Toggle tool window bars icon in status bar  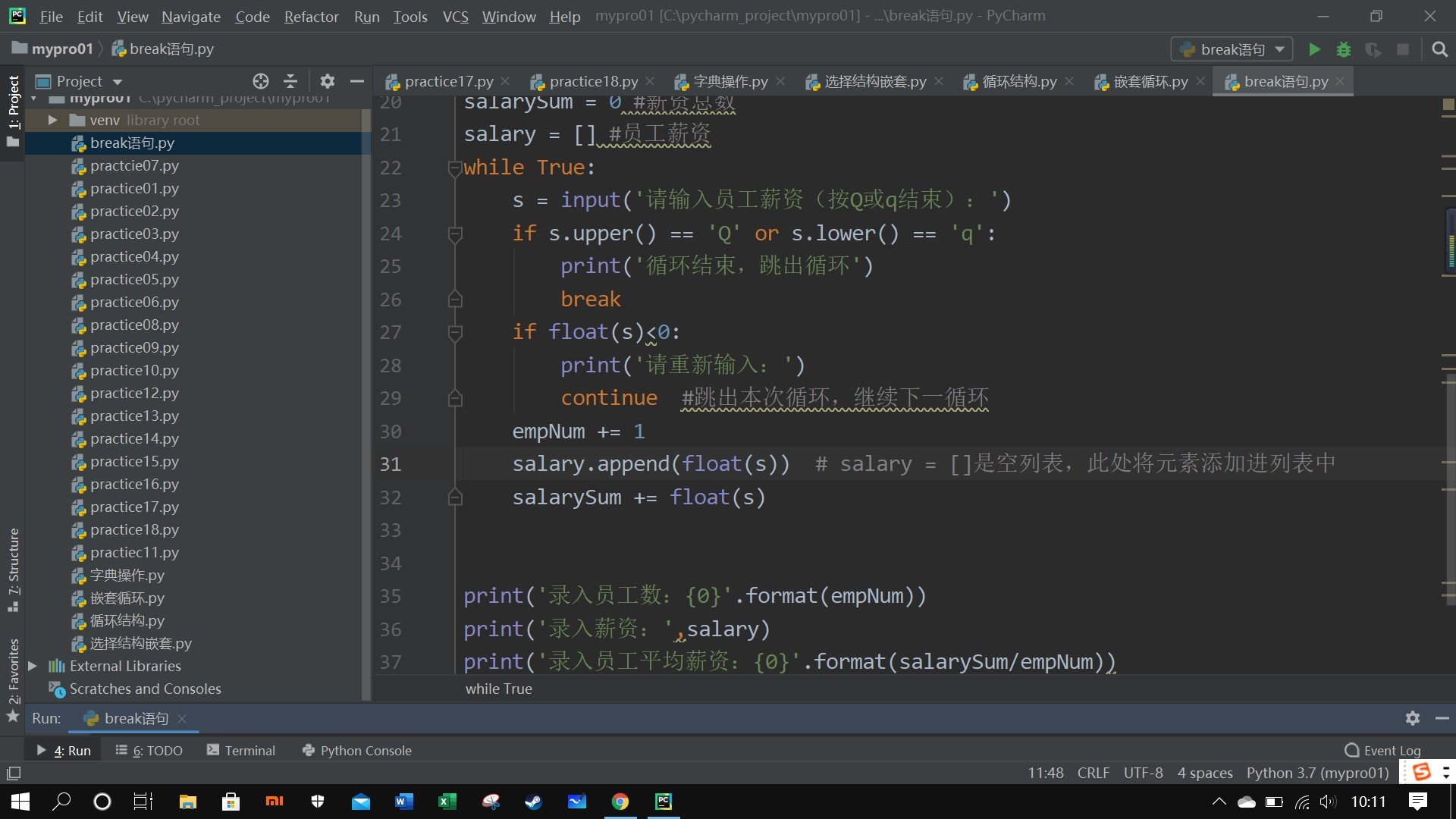point(14,773)
